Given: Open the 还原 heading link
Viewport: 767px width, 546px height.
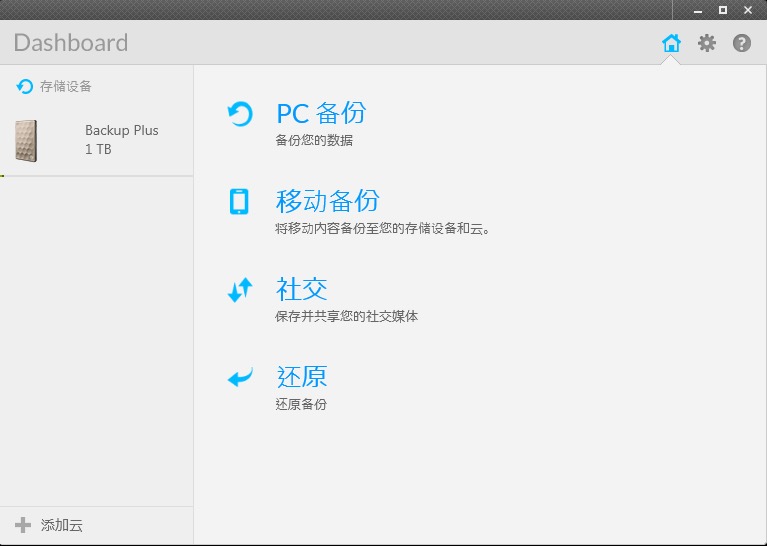Looking at the screenshot, I should click(301, 377).
